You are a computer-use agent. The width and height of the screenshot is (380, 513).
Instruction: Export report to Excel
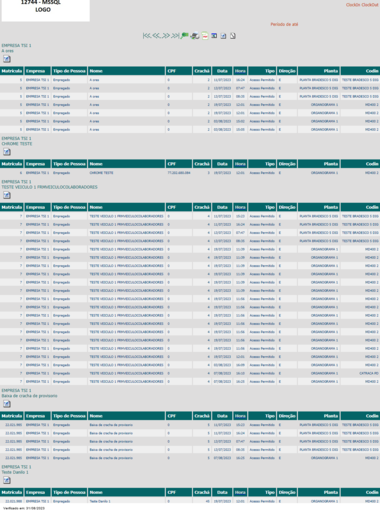coord(214,36)
